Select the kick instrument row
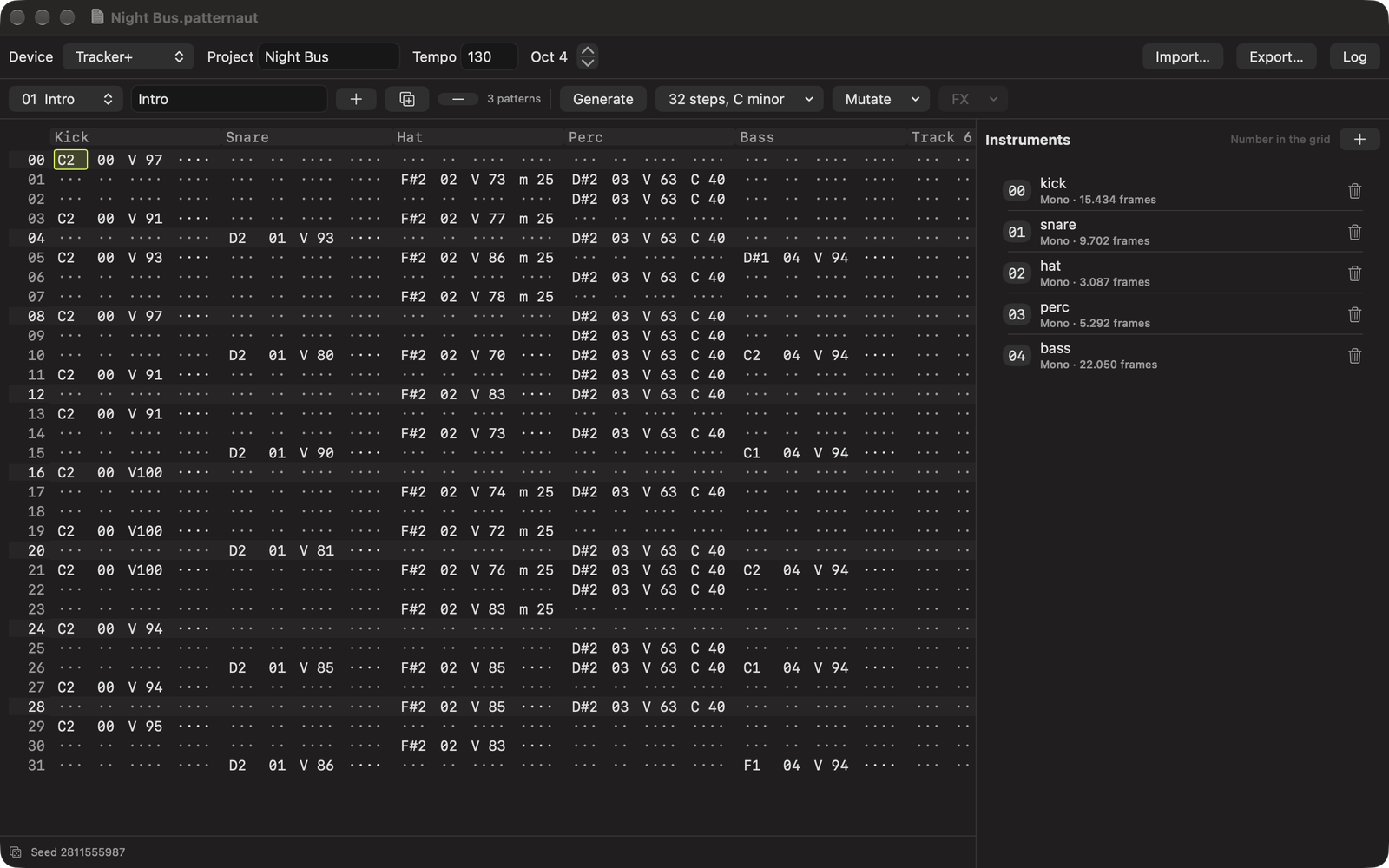1389x868 pixels. 1182,191
